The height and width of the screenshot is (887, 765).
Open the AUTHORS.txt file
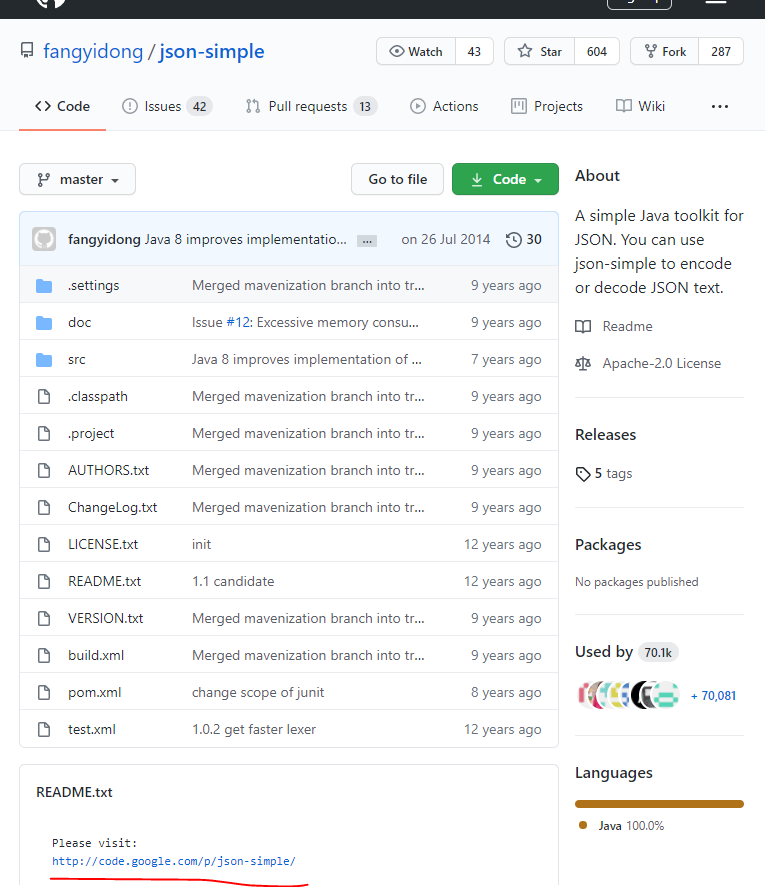[109, 471]
